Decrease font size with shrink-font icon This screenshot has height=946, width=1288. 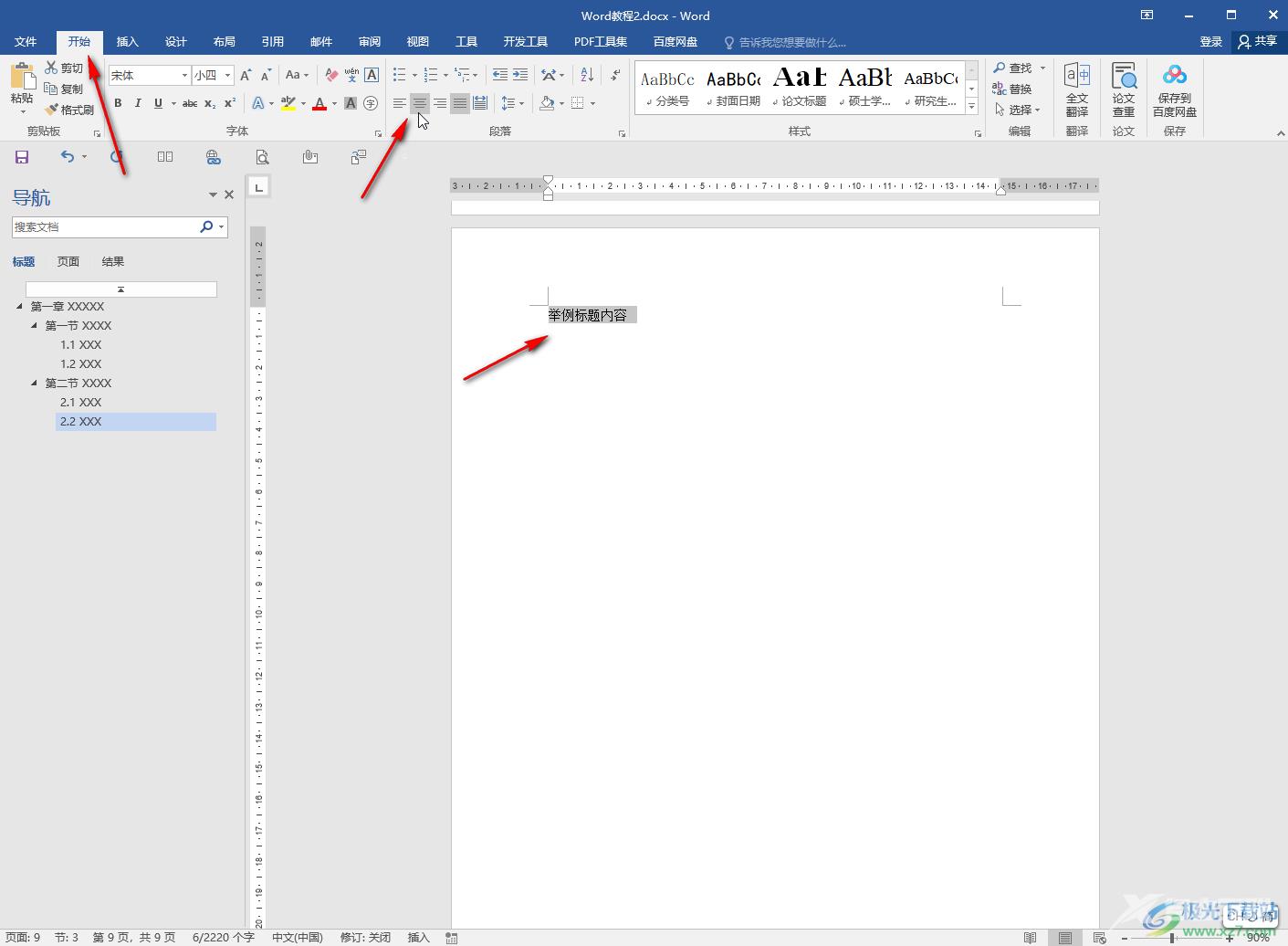[x=266, y=76]
